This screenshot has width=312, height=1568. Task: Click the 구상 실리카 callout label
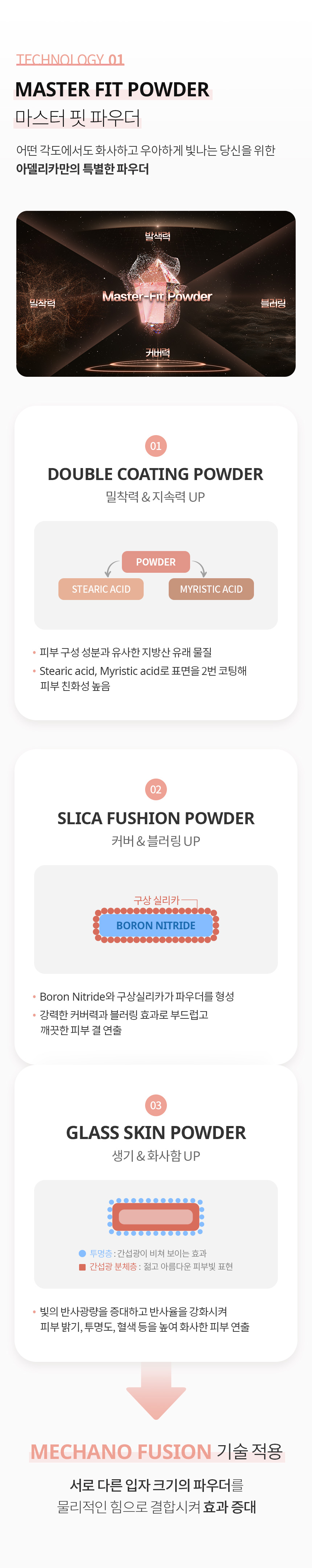(157, 900)
